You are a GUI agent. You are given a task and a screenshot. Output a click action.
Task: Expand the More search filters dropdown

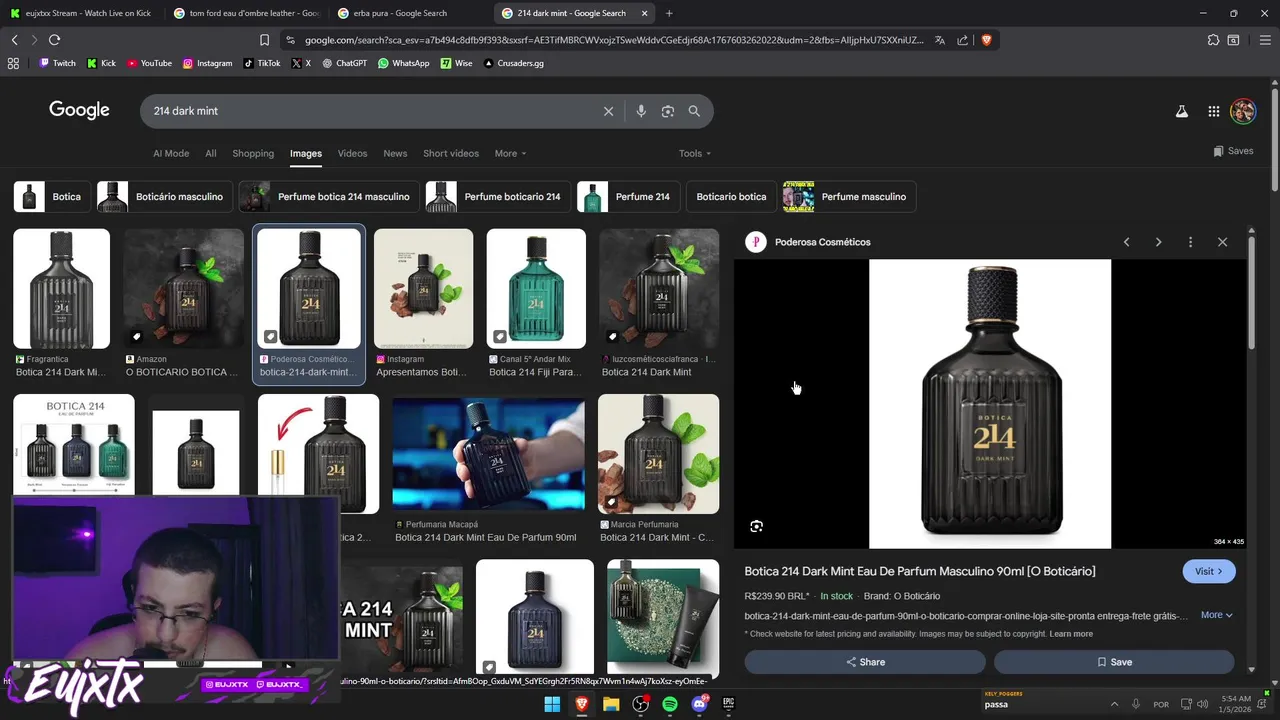[510, 153]
